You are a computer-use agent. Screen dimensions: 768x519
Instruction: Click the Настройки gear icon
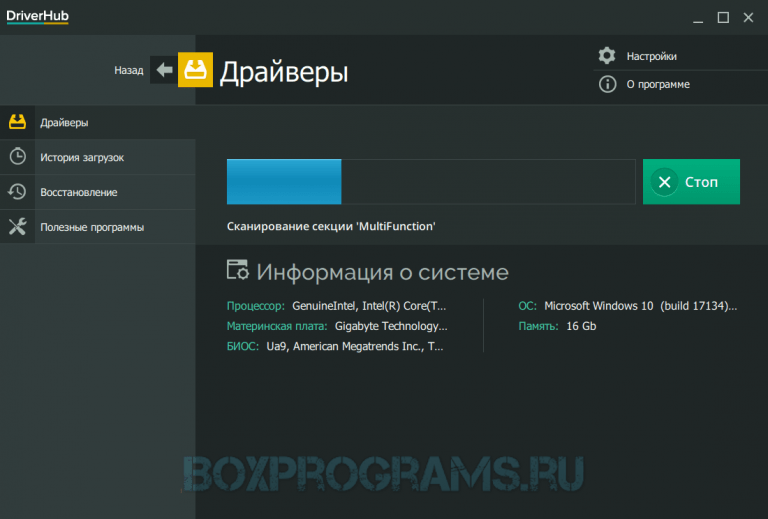[606, 56]
